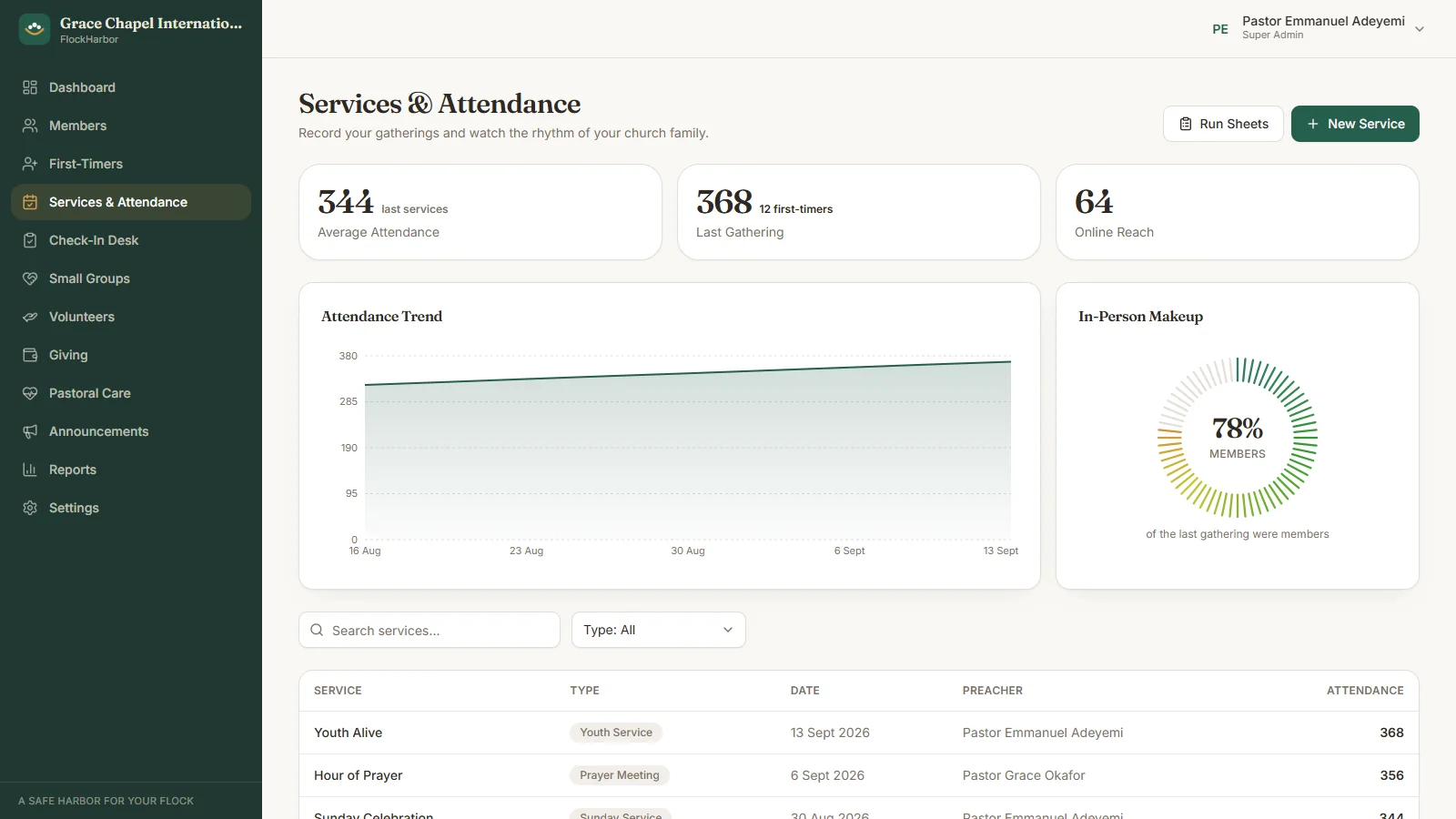Click the Announcements megaphone icon
Viewport: 1456px width, 819px height.
(30, 431)
